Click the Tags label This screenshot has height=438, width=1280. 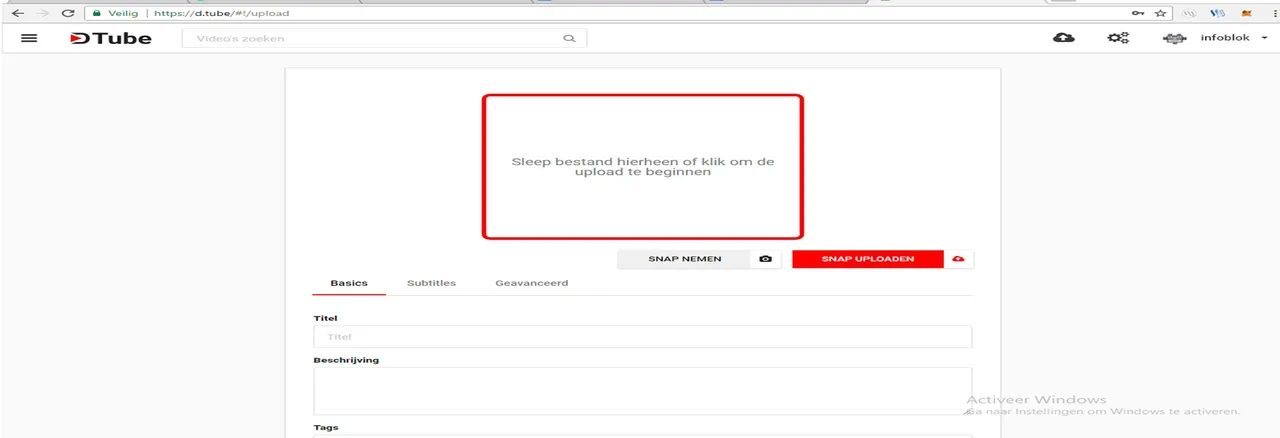click(326, 427)
